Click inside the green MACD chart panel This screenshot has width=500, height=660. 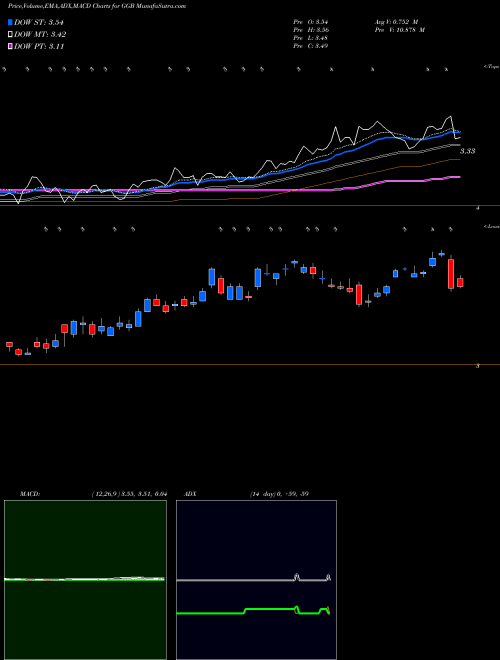[x=85, y=579]
